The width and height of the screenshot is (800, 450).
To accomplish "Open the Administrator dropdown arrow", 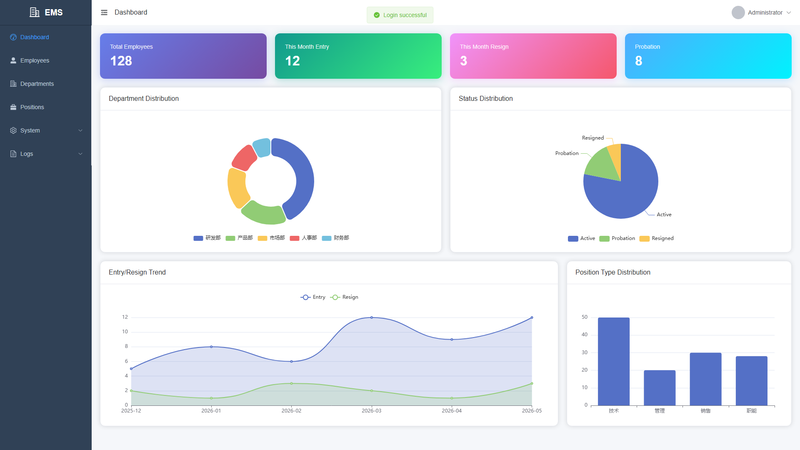I will click(x=788, y=13).
